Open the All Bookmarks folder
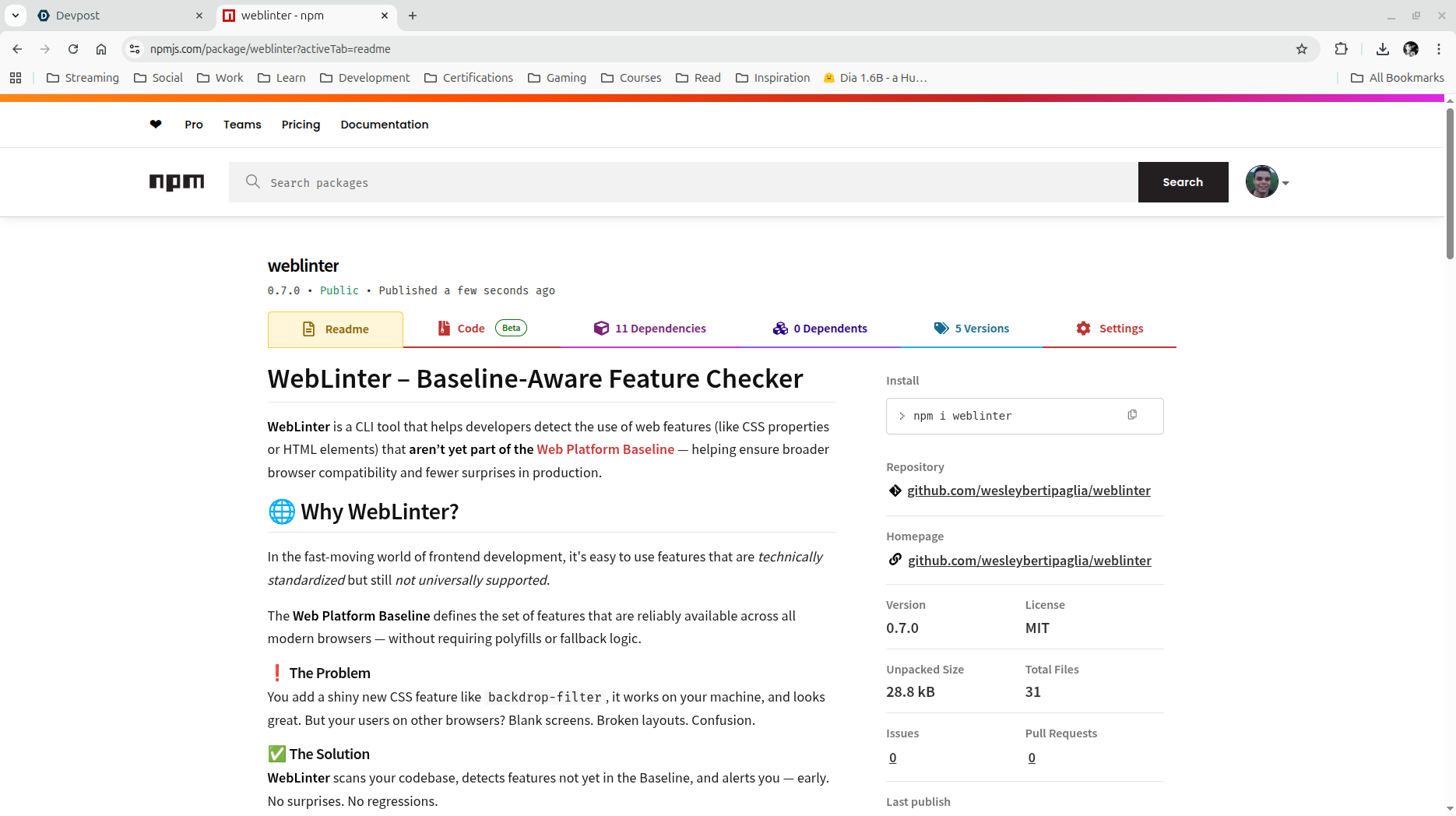Screen dimensions: 1456x816 pyautogui.click(x=1398, y=78)
